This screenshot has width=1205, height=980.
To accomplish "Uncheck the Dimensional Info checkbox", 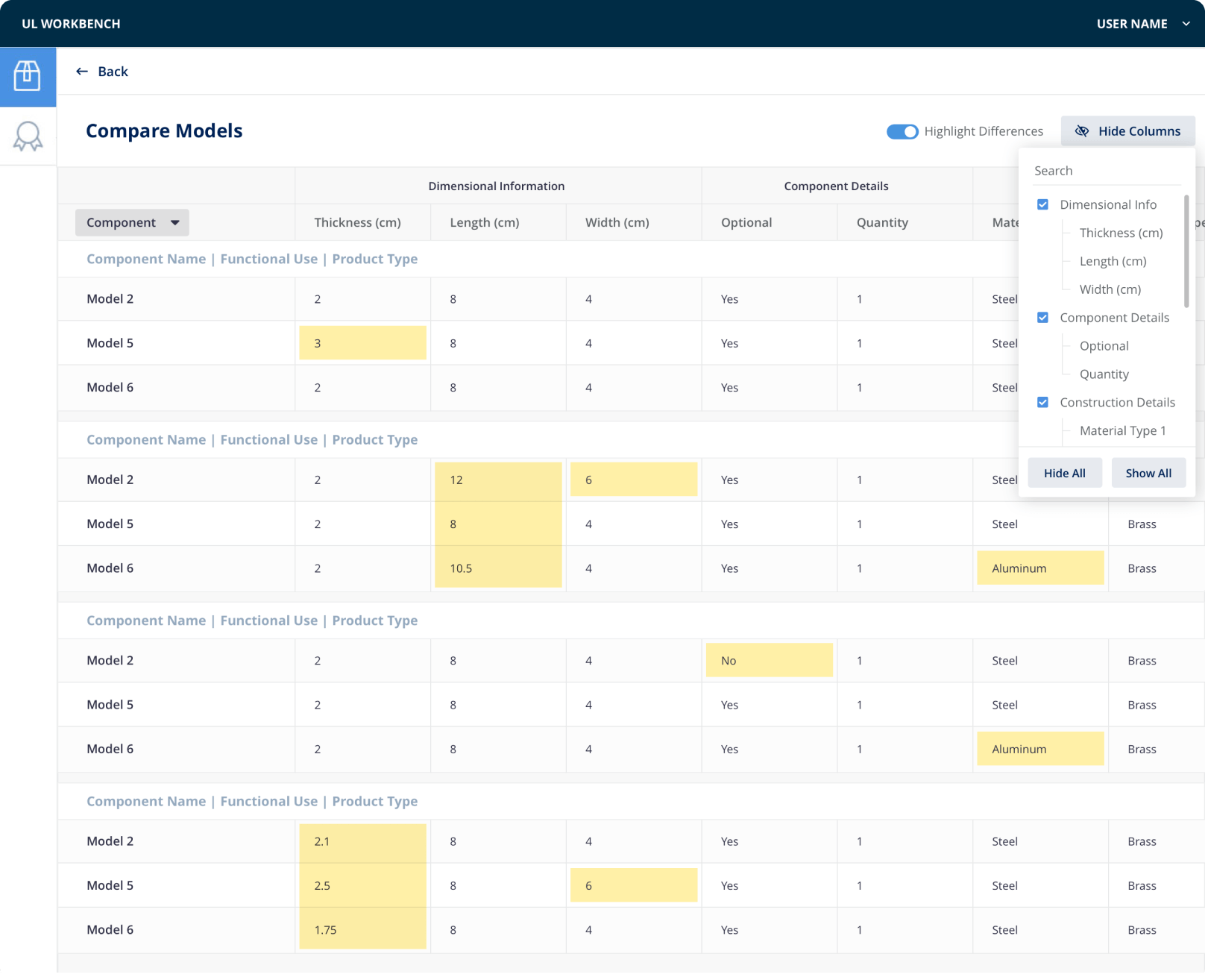I will [x=1042, y=204].
